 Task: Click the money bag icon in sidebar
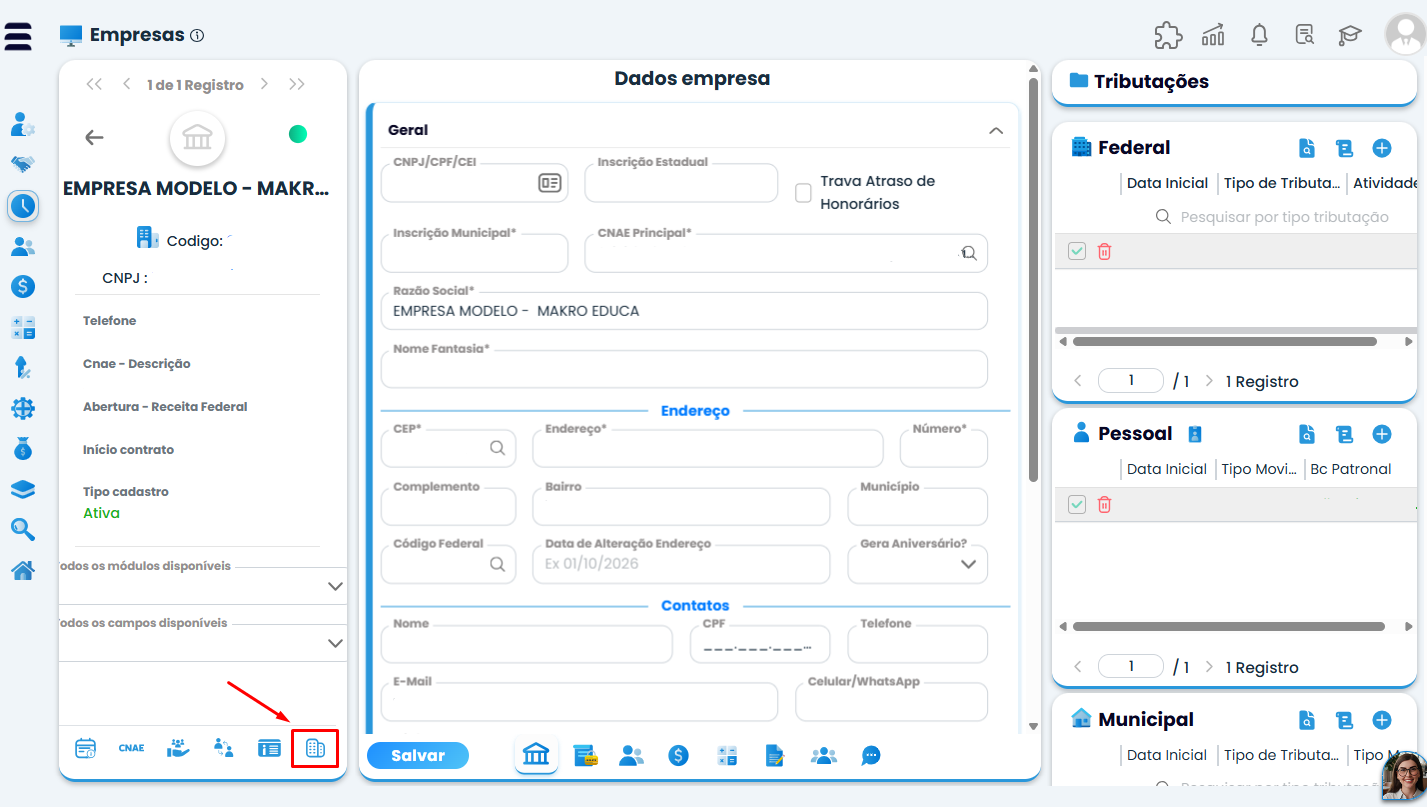23,449
